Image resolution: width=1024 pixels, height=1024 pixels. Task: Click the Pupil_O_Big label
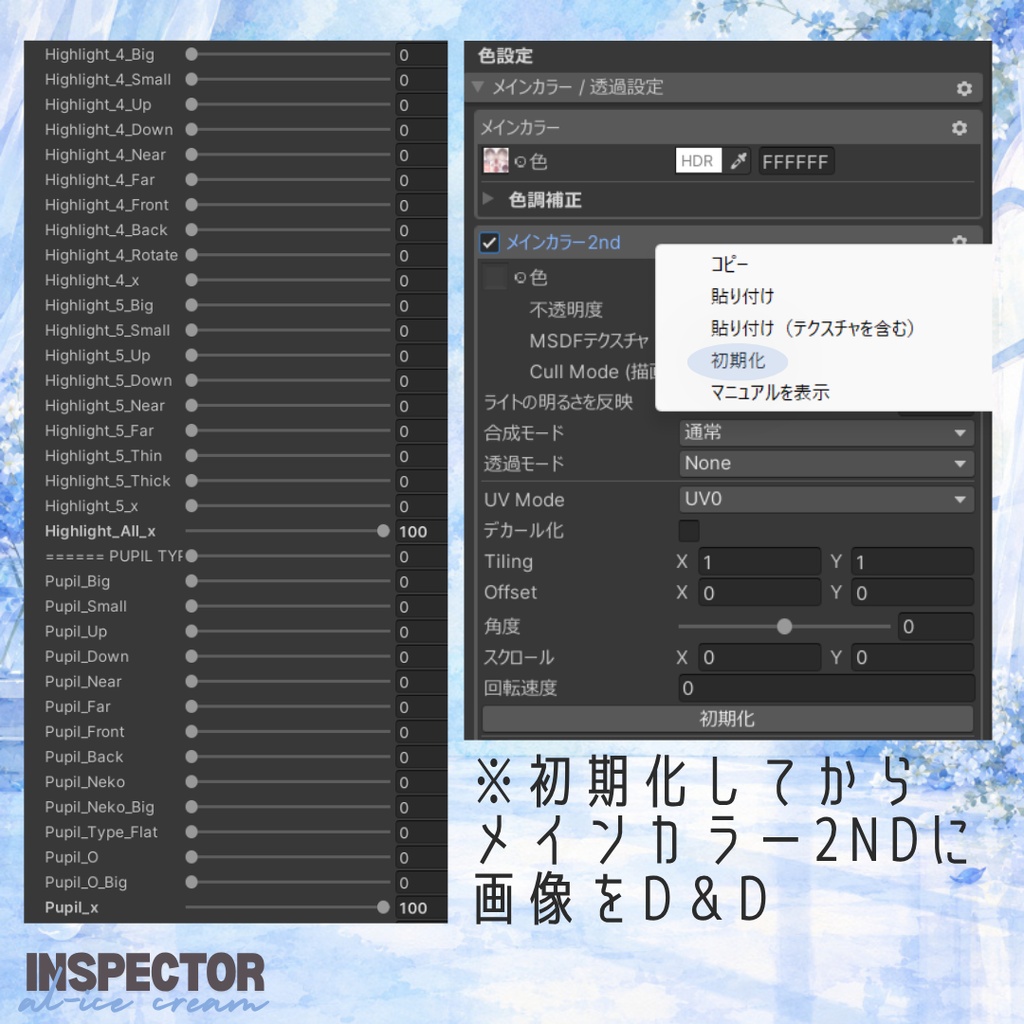[86, 882]
